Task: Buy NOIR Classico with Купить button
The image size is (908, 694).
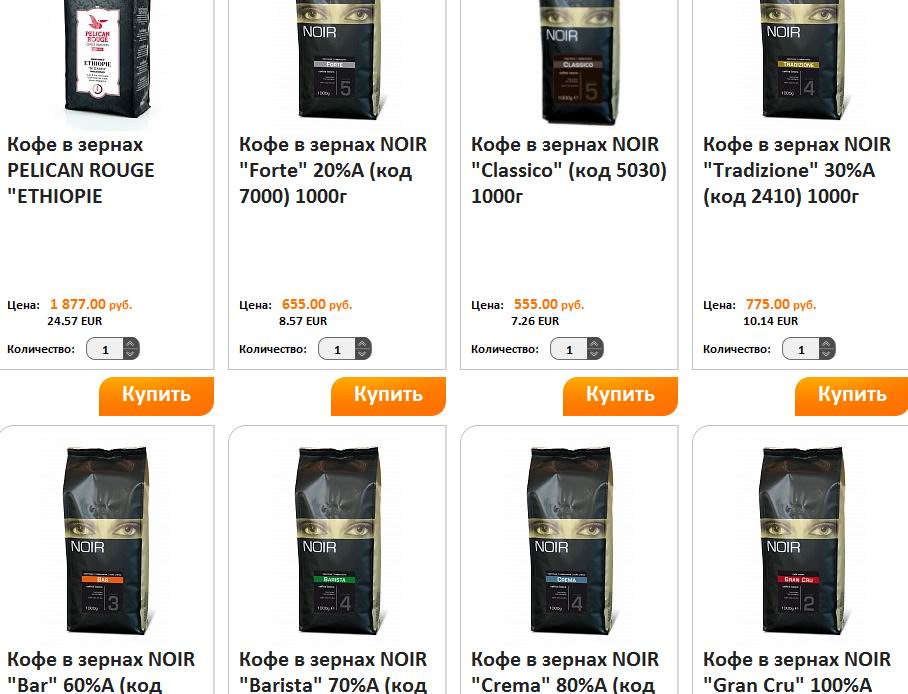Action: pos(620,396)
